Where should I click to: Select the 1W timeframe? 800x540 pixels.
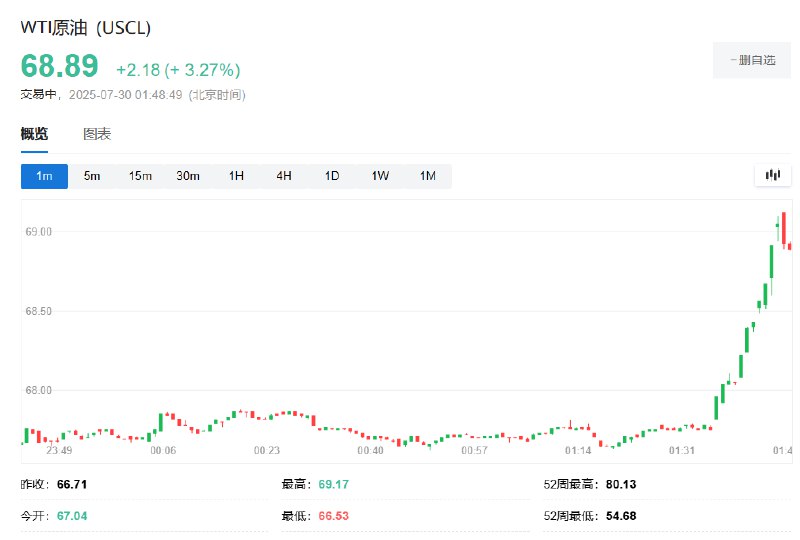[x=380, y=176]
